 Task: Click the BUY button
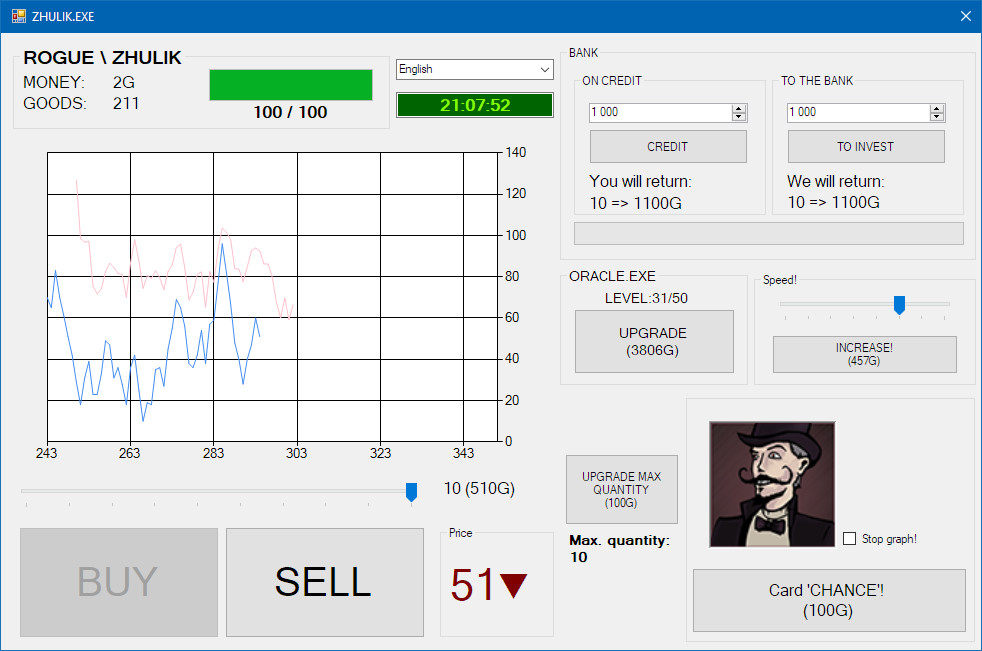(118, 582)
